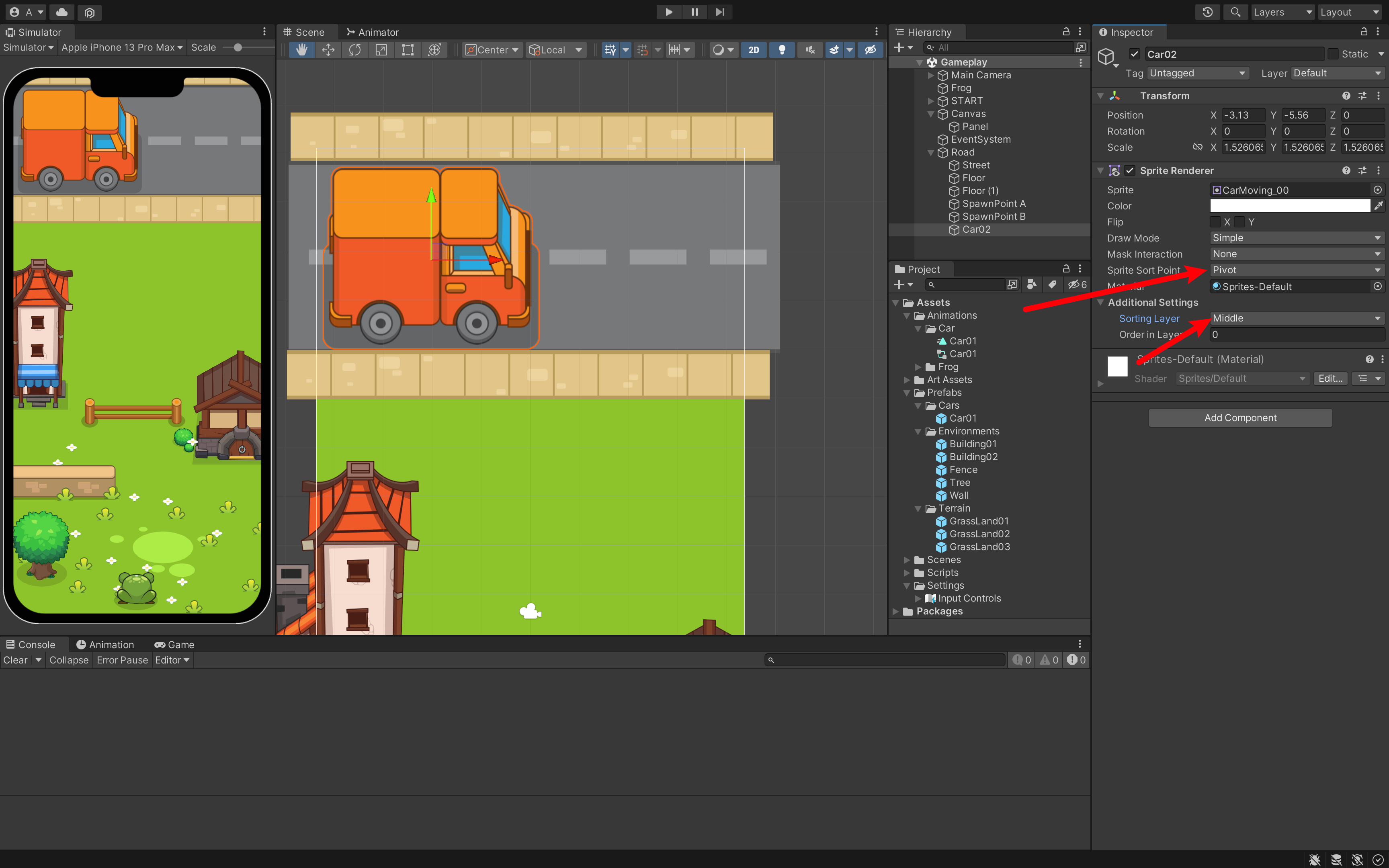The image size is (1389, 868).
Task: Select the Rotate tool
Action: click(x=355, y=50)
